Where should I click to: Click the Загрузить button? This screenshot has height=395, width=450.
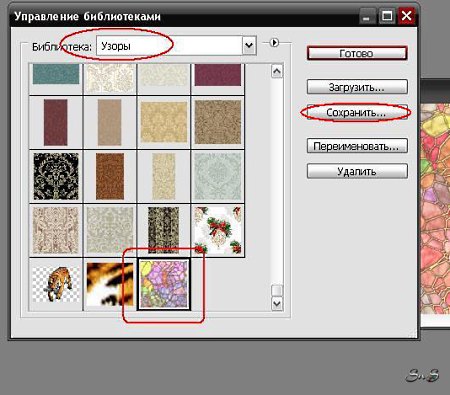[x=357, y=87]
